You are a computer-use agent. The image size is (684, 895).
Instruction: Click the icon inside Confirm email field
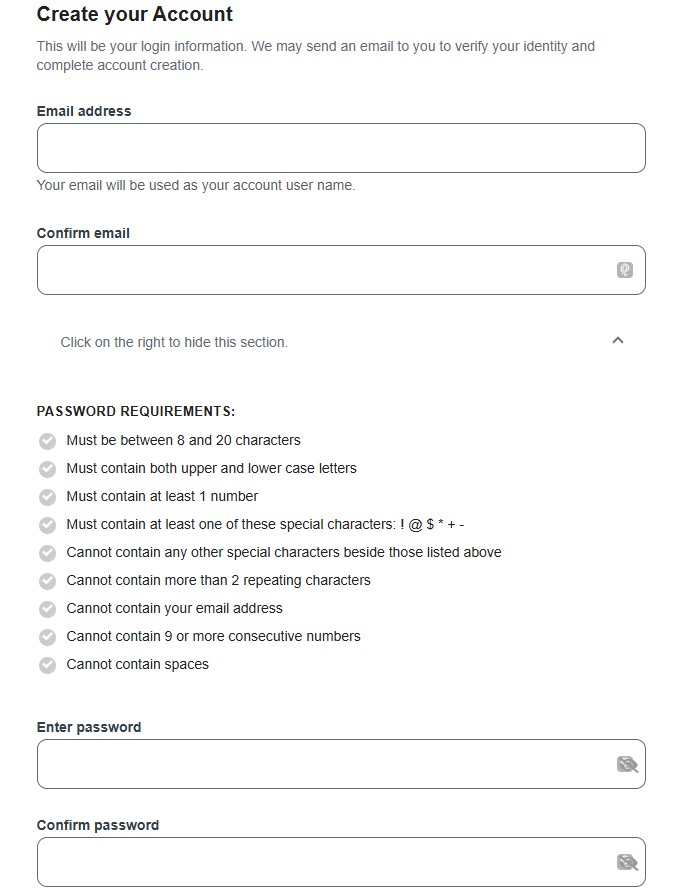[625, 270]
